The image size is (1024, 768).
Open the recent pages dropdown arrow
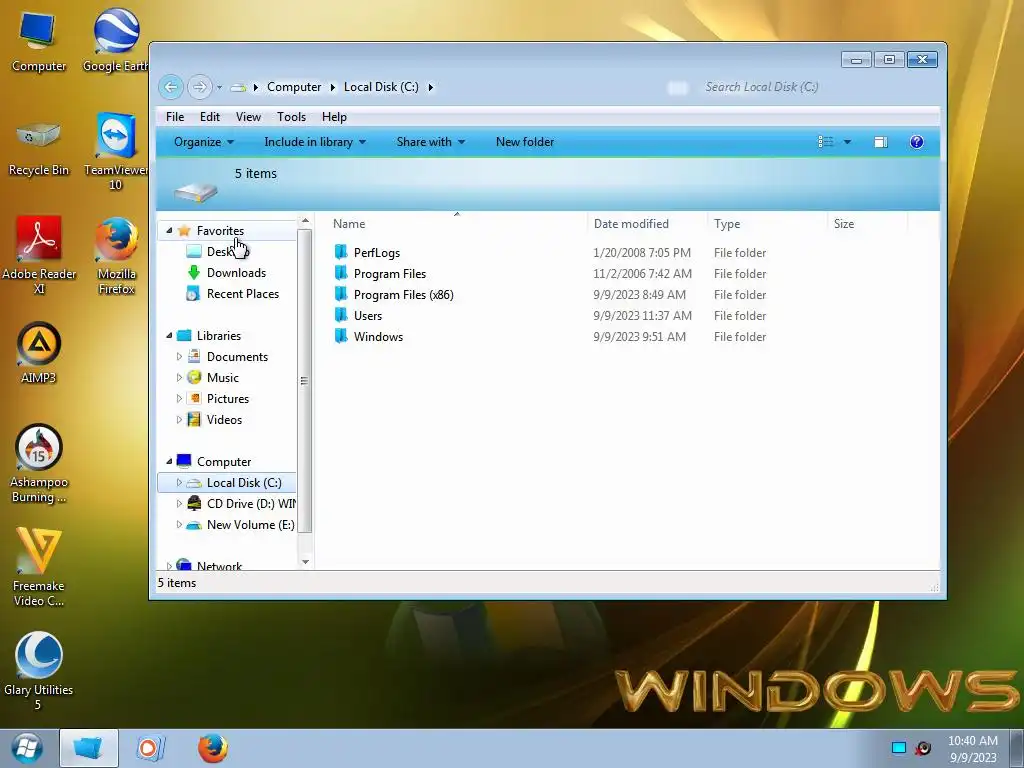tap(219, 88)
